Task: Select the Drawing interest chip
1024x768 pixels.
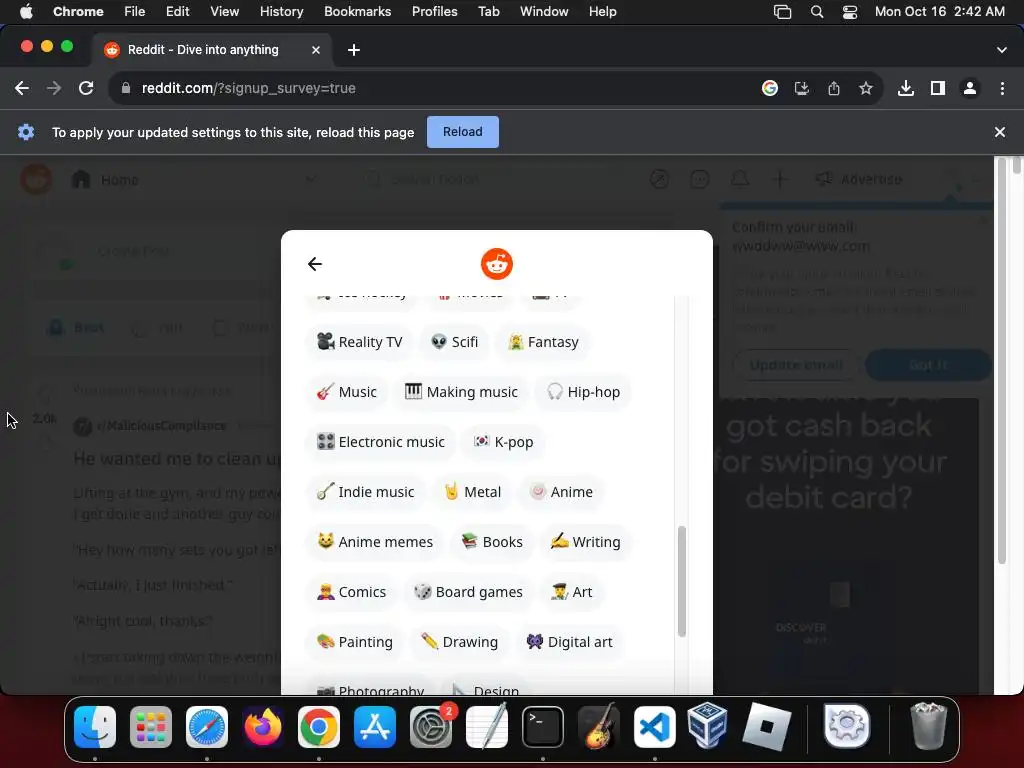Action: (x=459, y=642)
